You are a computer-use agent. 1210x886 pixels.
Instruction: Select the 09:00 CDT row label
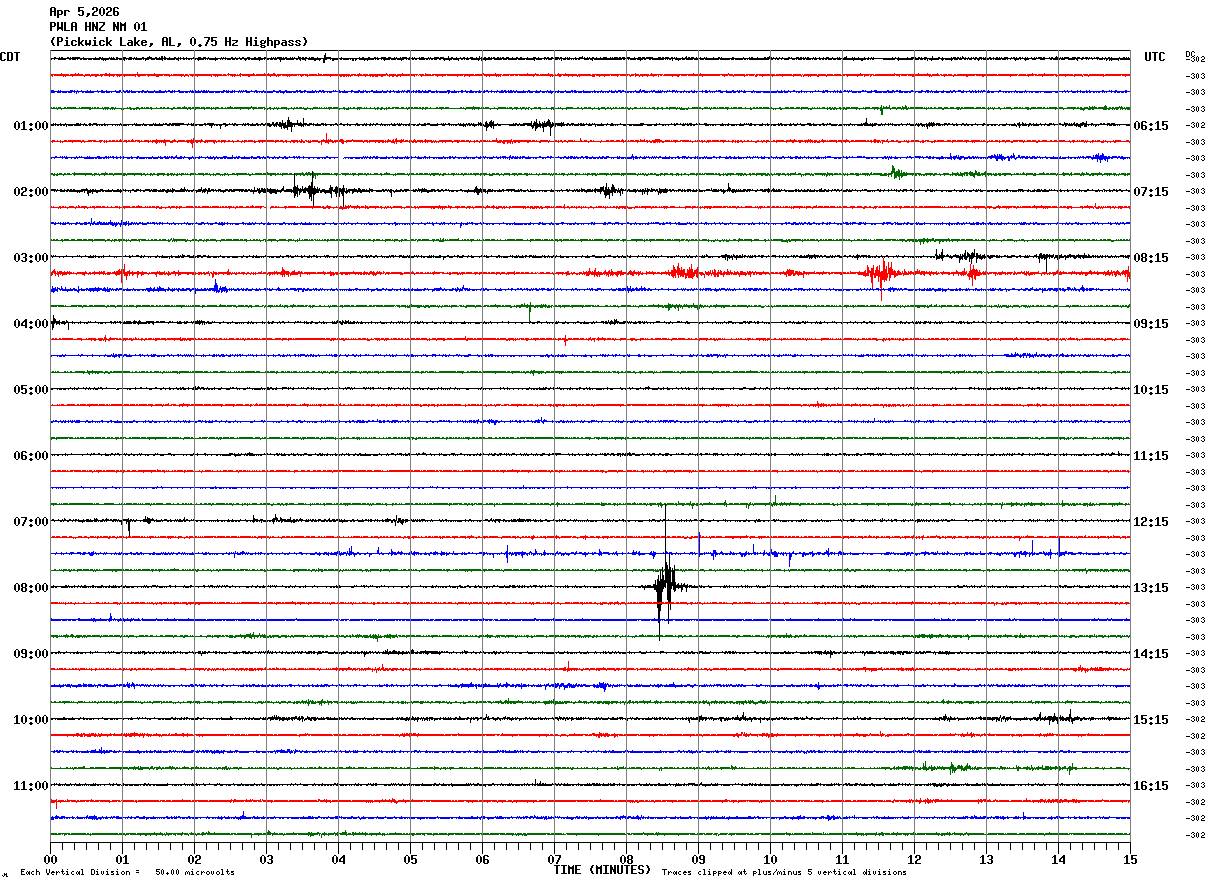pos(31,654)
